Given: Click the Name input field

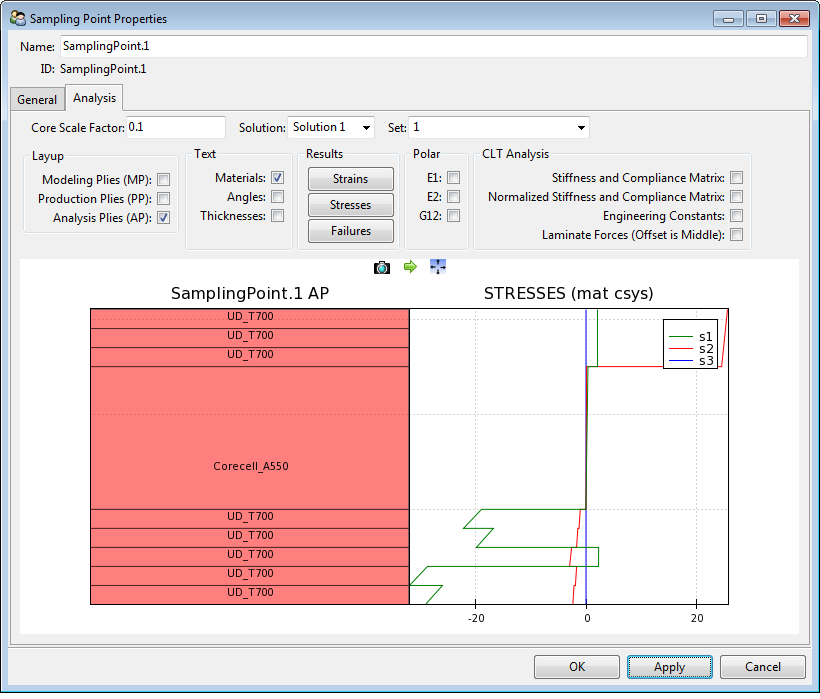Looking at the screenshot, I should click(434, 46).
